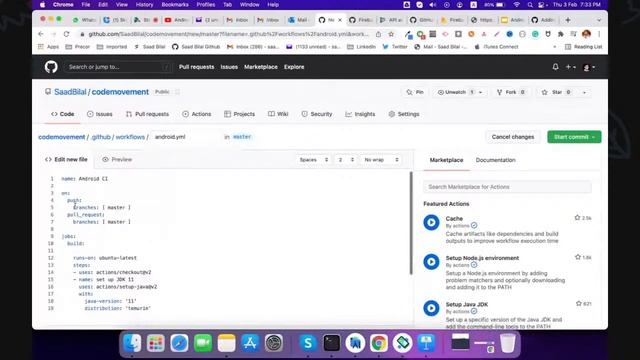
Task: Open the Reading List button
Action: click(x=583, y=47)
